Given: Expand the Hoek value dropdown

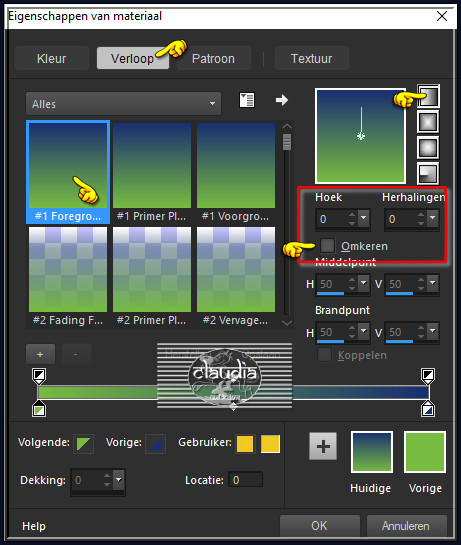Looking at the screenshot, I should (x=364, y=219).
